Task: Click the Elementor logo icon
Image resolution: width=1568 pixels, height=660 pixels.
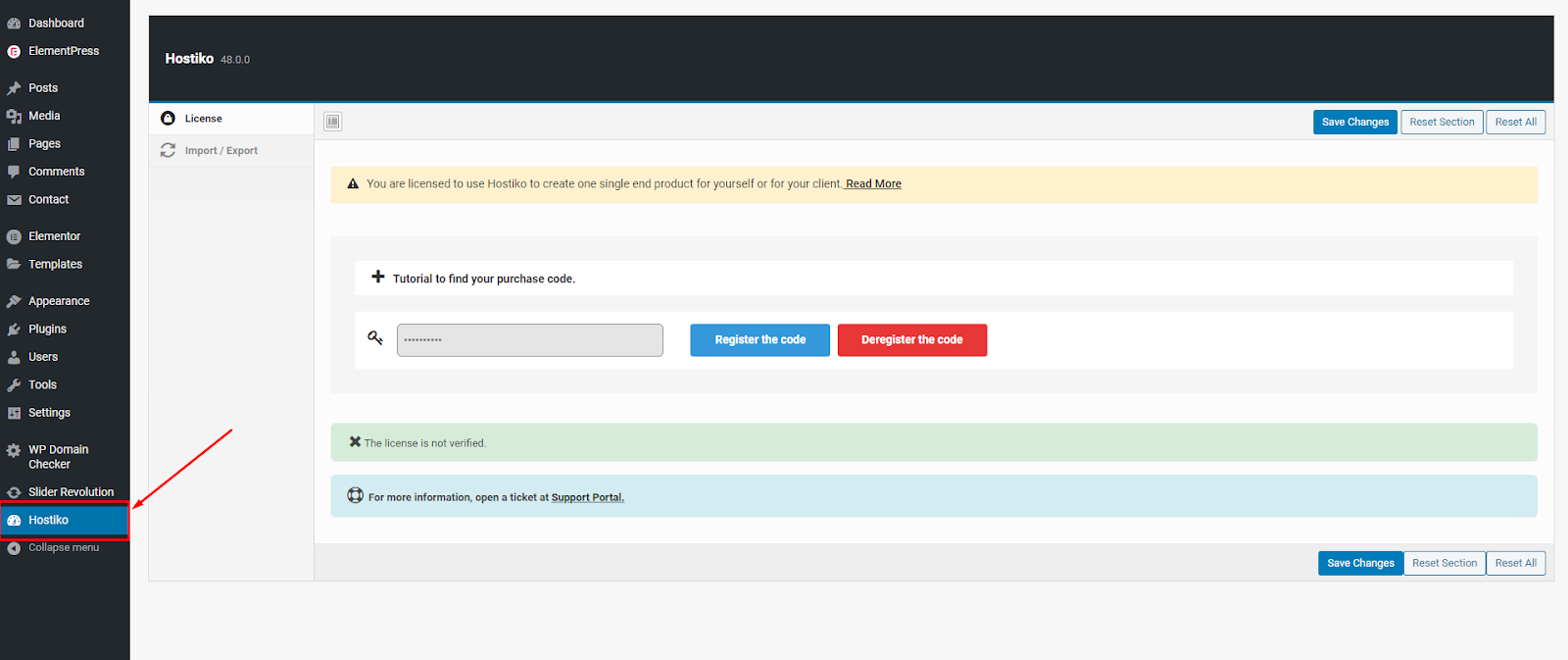Action: click(14, 236)
